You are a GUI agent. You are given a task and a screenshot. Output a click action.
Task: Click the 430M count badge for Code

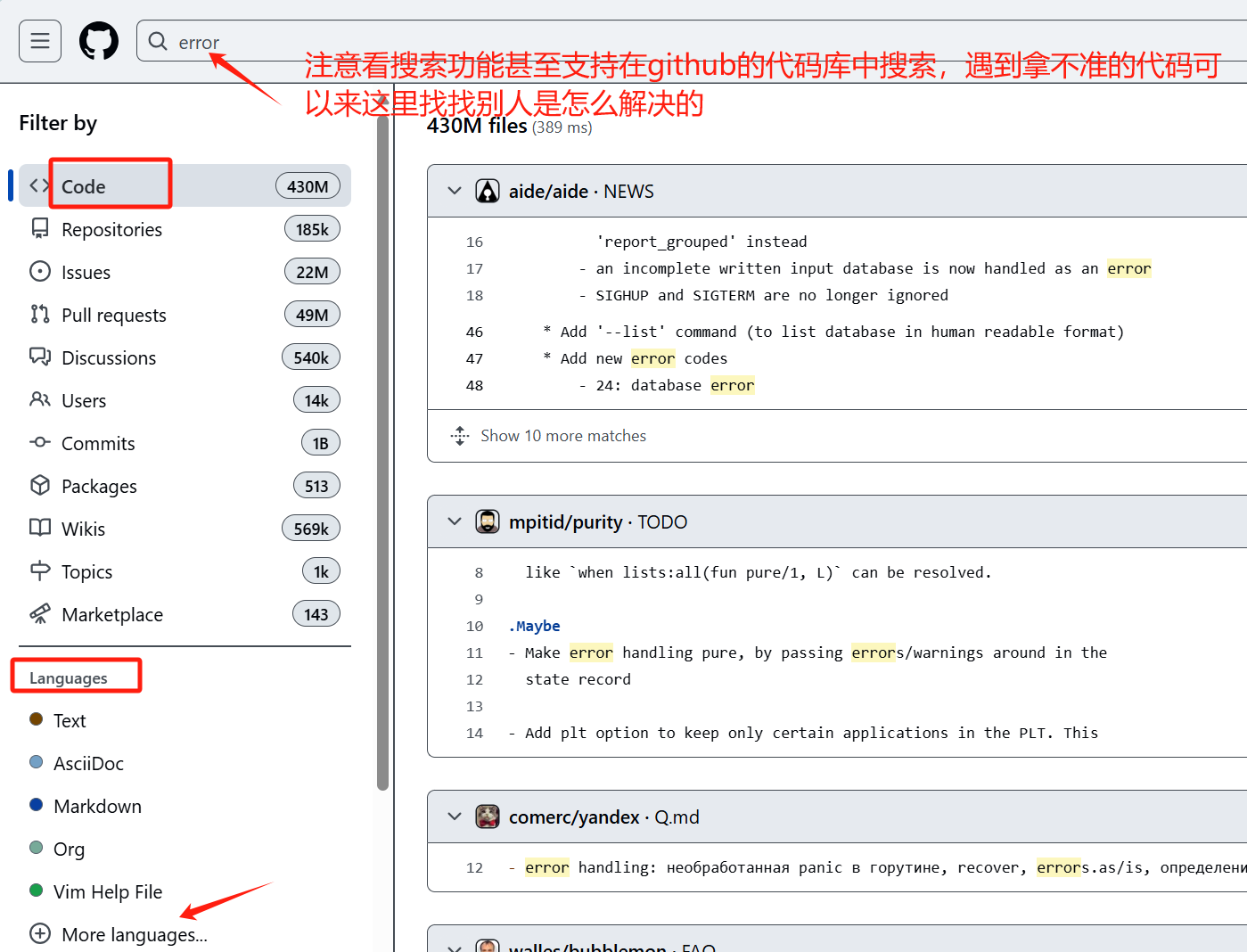click(x=308, y=186)
